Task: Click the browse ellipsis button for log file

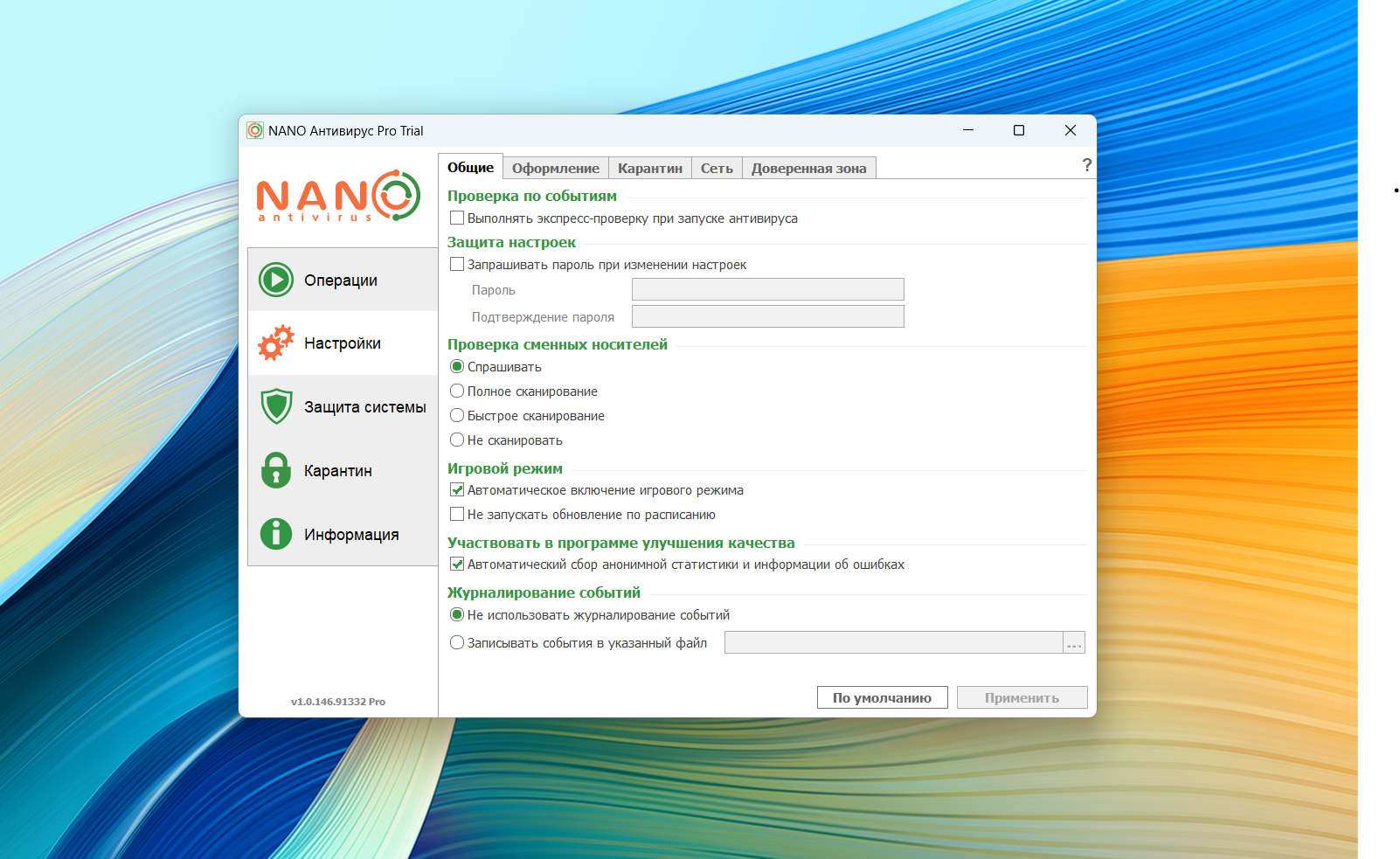Action: tap(1074, 643)
